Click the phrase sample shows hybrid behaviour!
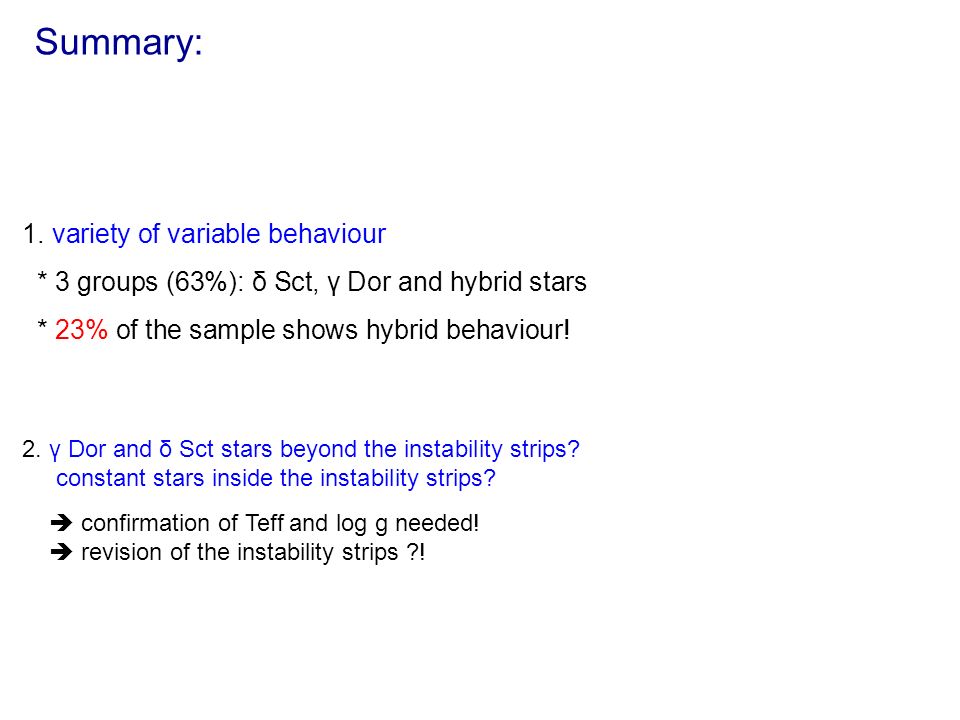This screenshot has width=960, height=720. [379, 330]
